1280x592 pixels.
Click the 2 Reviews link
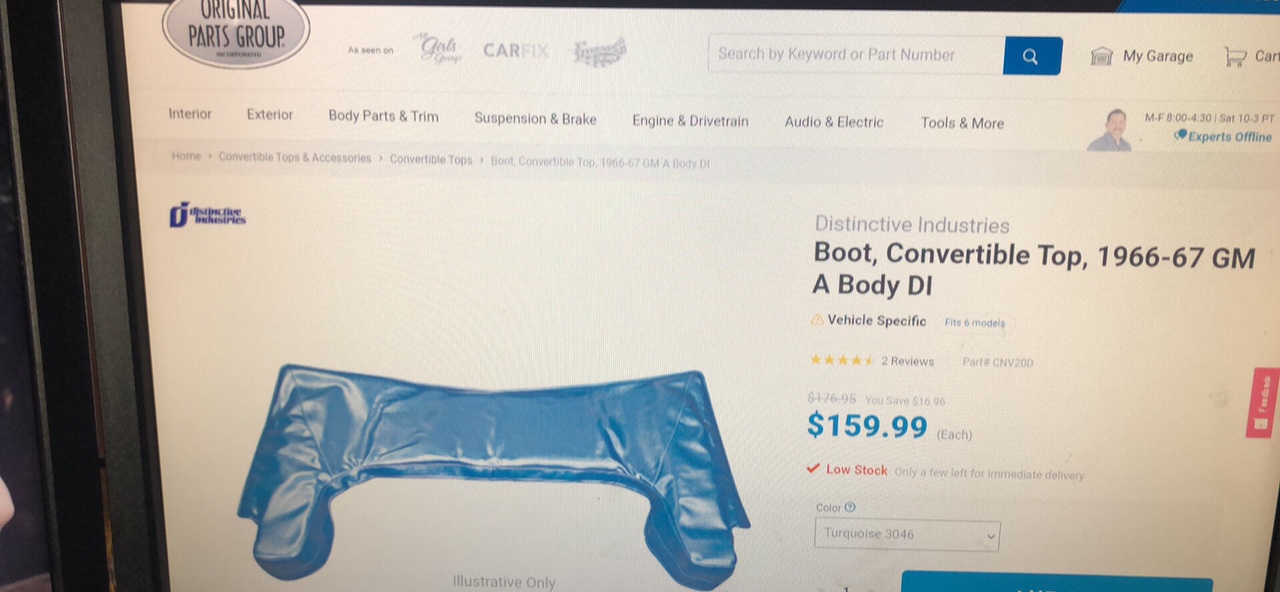pos(907,362)
